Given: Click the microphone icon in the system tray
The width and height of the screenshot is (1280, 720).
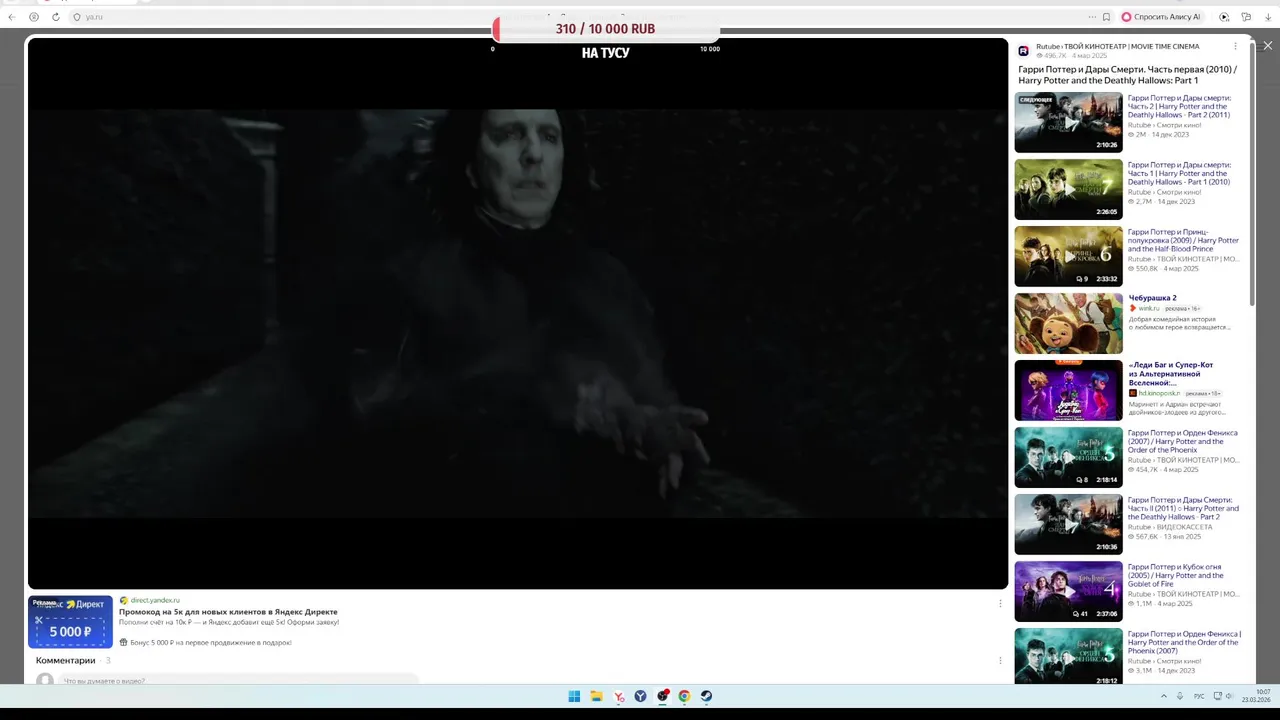Looking at the screenshot, I should tap(1180, 696).
